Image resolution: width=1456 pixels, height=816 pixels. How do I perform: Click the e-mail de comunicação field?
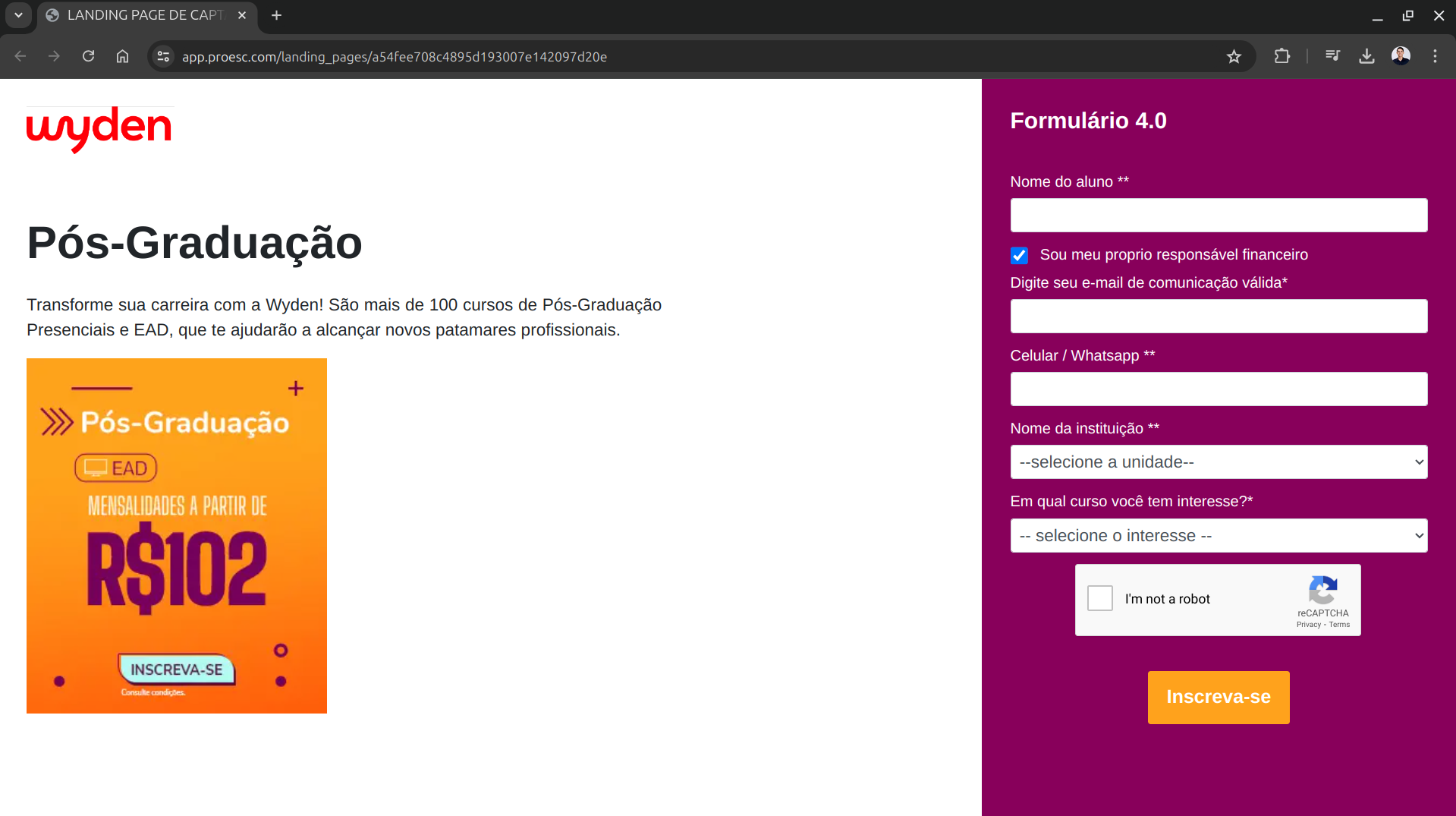(1219, 317)
